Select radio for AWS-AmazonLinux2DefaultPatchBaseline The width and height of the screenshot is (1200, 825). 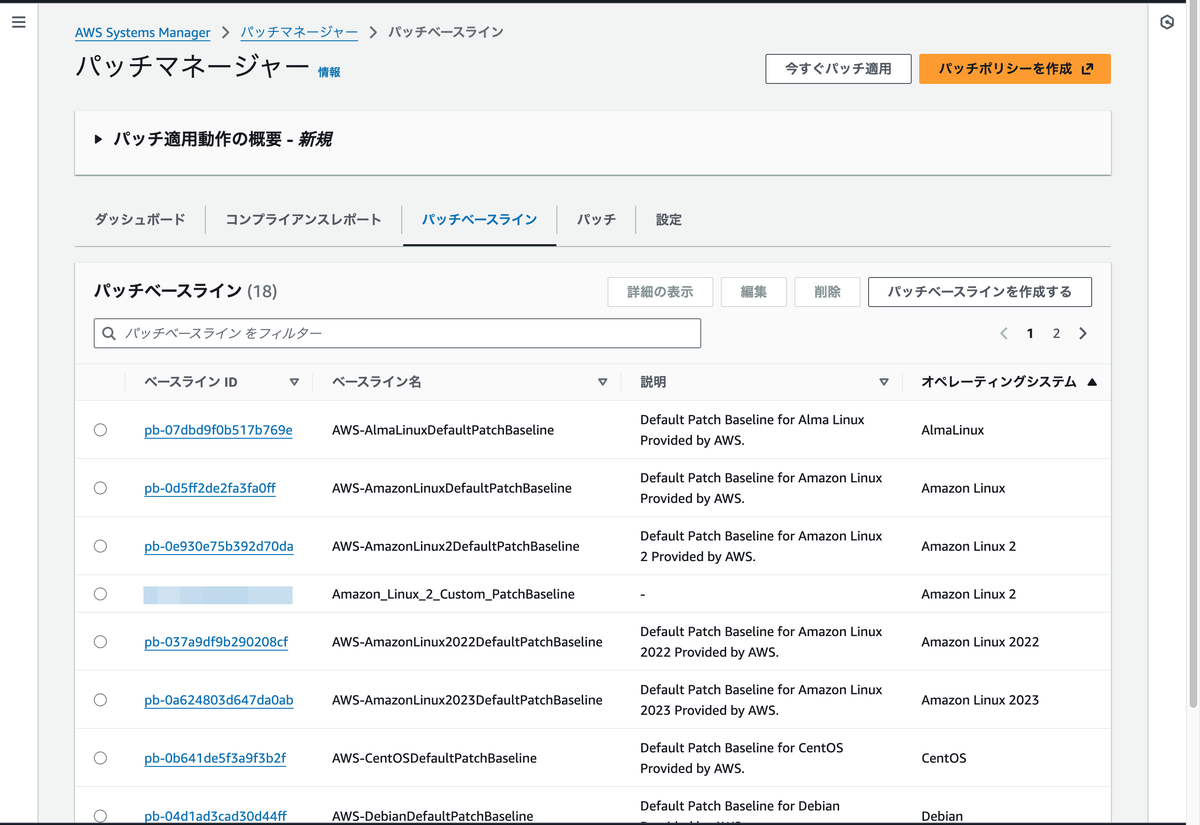(100, 546)
